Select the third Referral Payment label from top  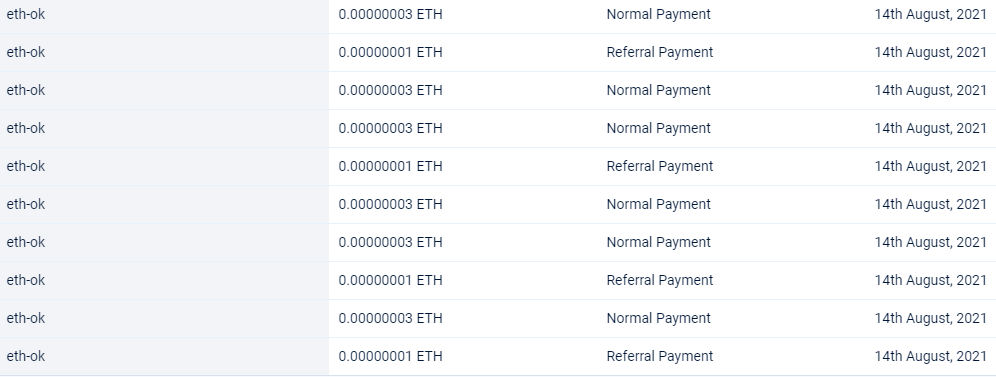(x=659, y=280)
